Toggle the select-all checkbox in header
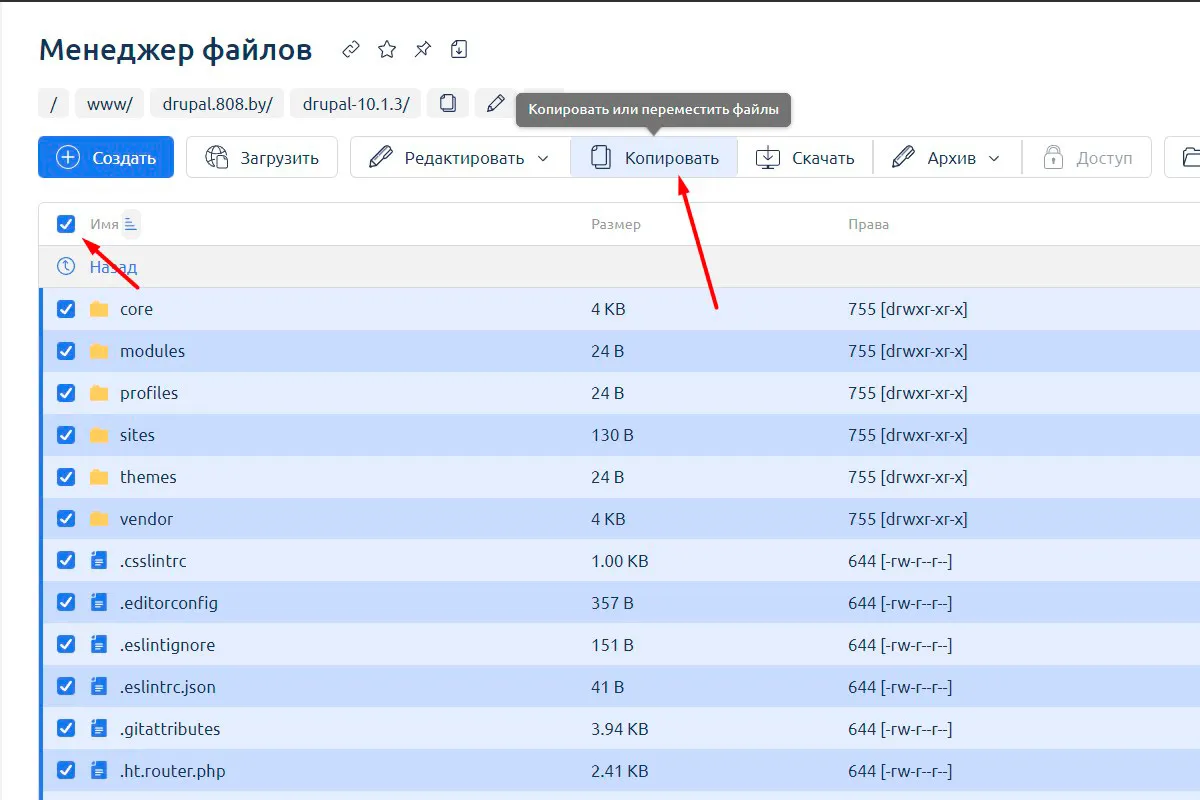This screenshot has height=800, width=1200. coord(66,224)
